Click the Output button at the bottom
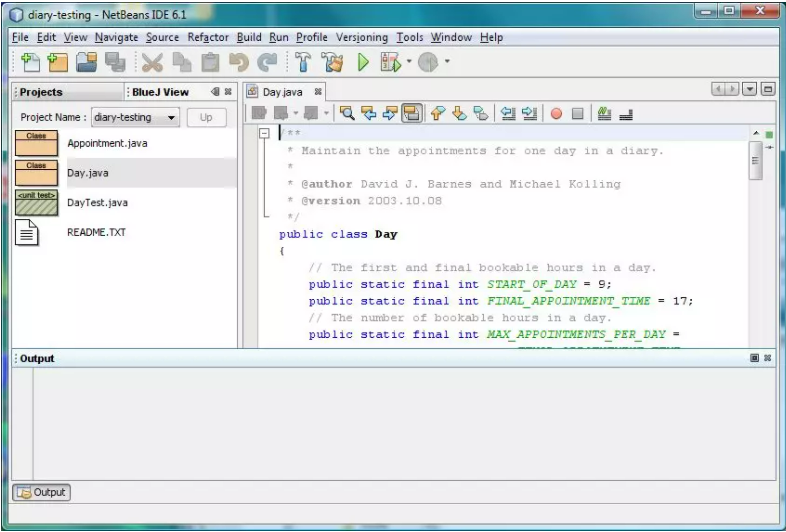This screenshot has height=532, width=786. click(42, 492)
